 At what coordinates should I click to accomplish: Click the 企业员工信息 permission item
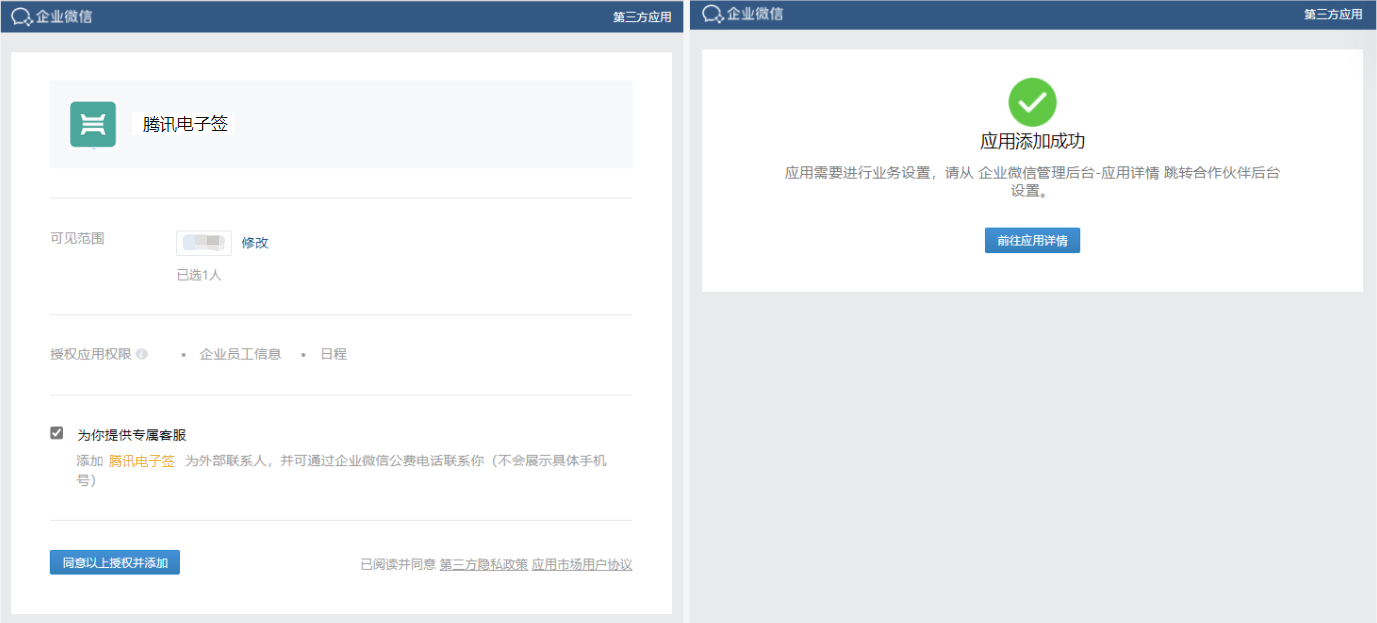(240, 354)
